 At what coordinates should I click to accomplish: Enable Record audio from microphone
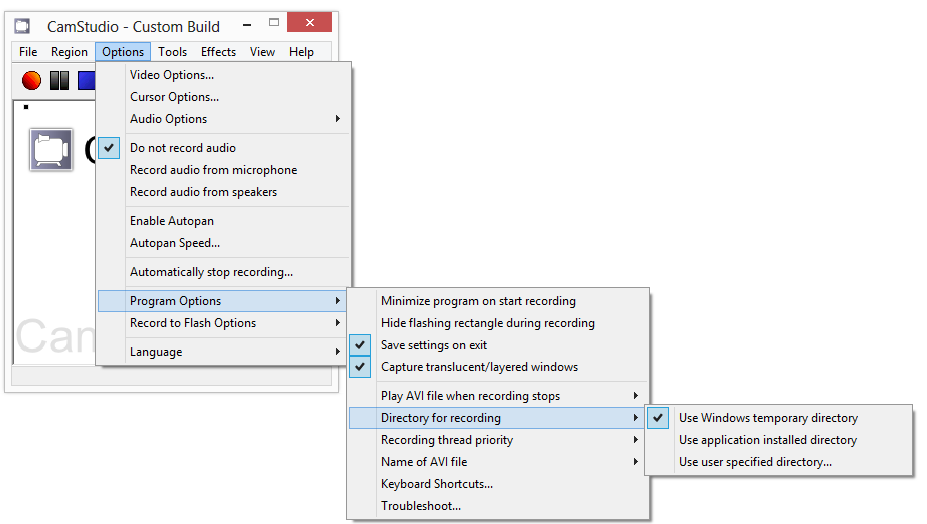213,170
